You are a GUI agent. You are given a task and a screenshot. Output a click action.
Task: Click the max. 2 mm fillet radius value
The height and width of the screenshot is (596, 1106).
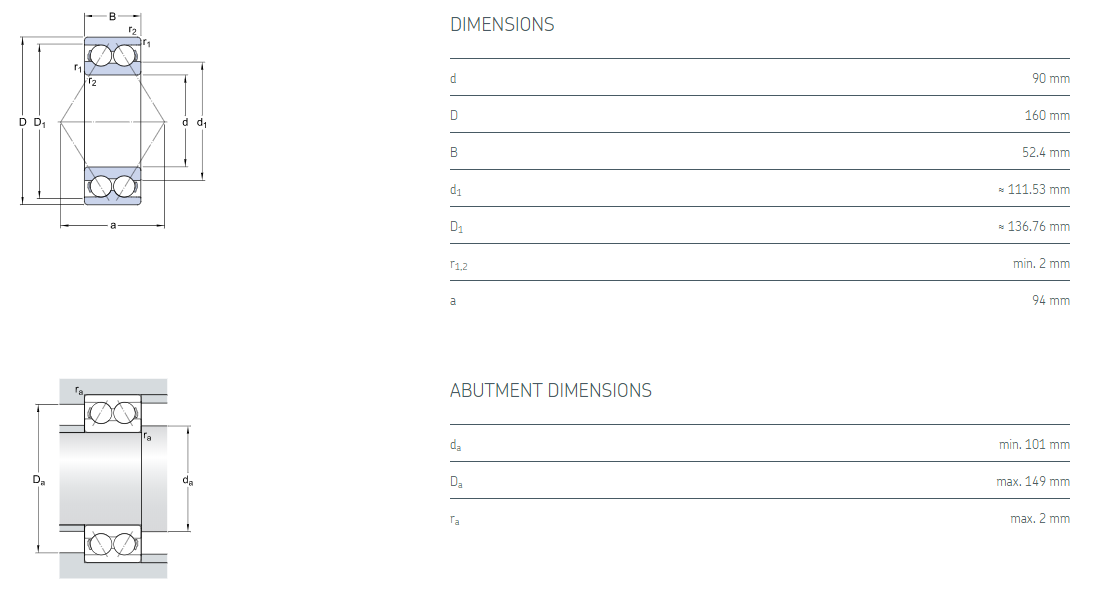(x=1040, y=519)
